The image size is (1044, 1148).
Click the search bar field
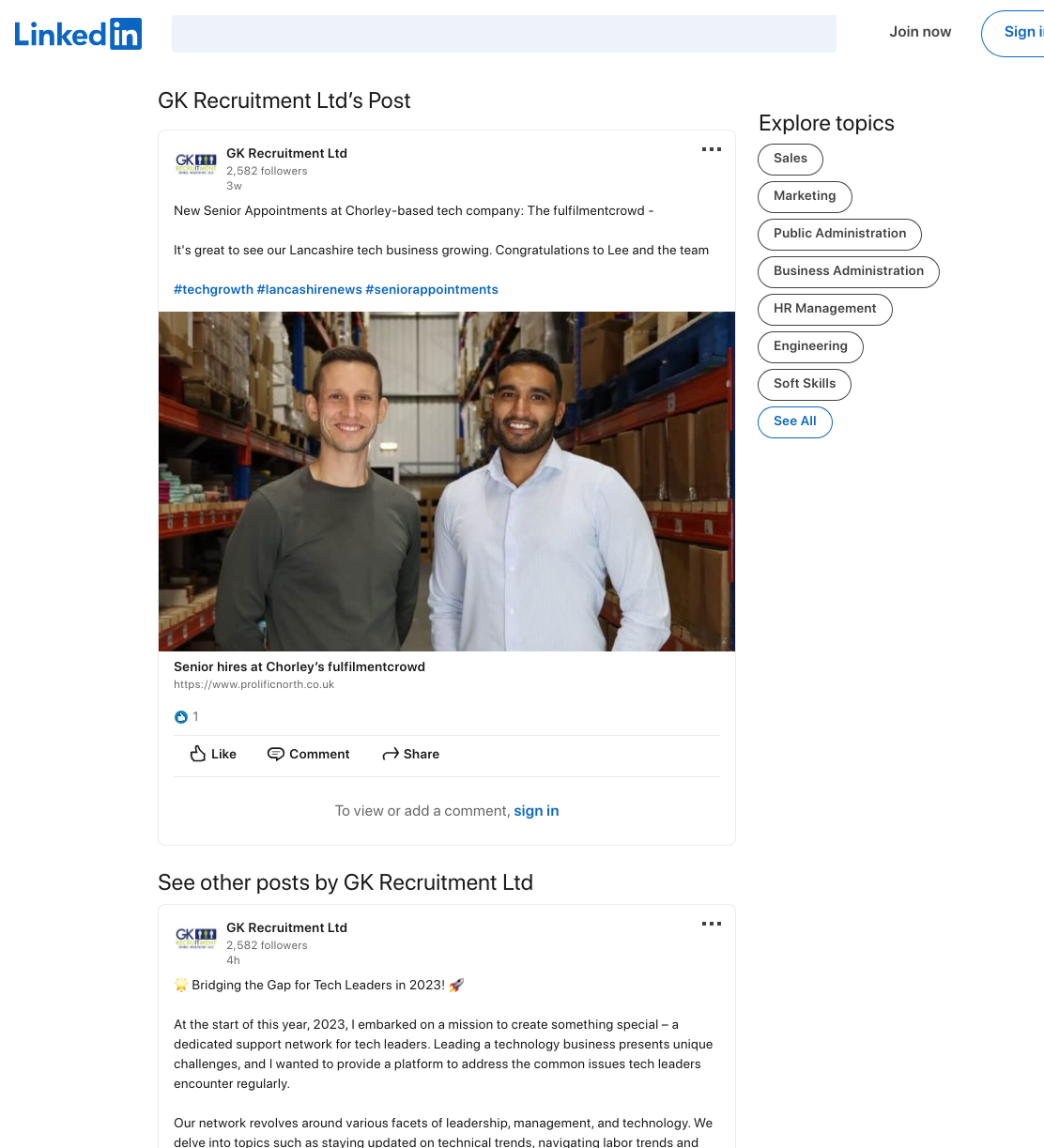coord(504,34)
